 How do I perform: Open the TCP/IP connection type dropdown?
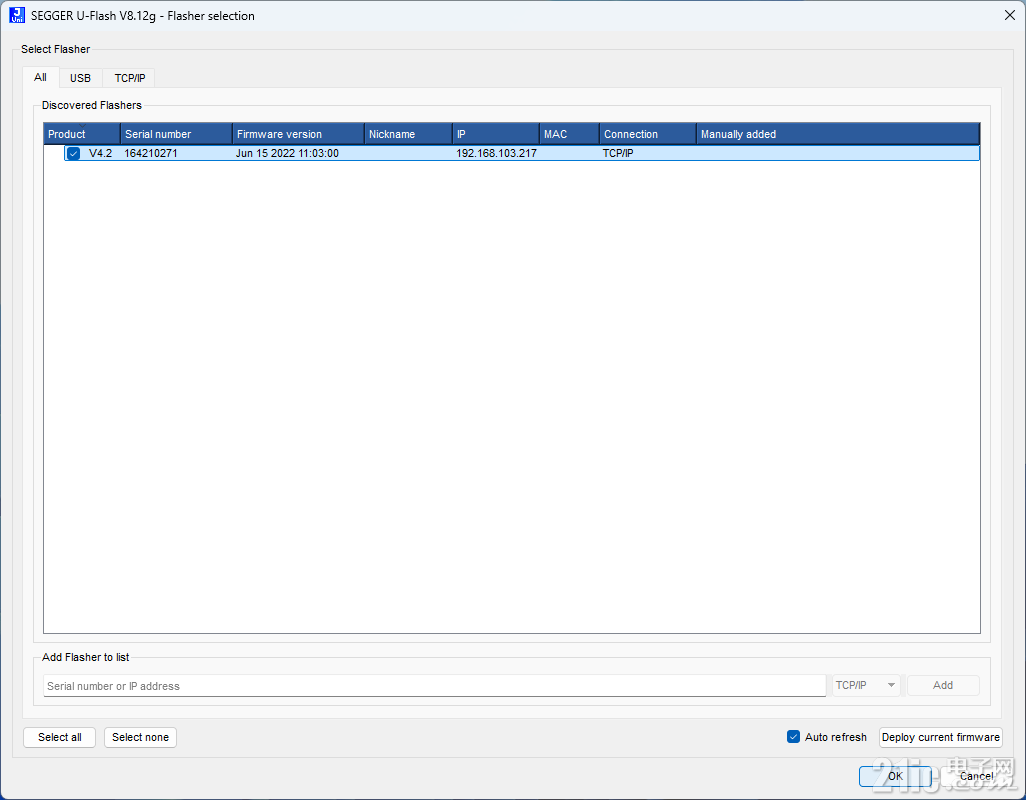click(x=866, y=685)
